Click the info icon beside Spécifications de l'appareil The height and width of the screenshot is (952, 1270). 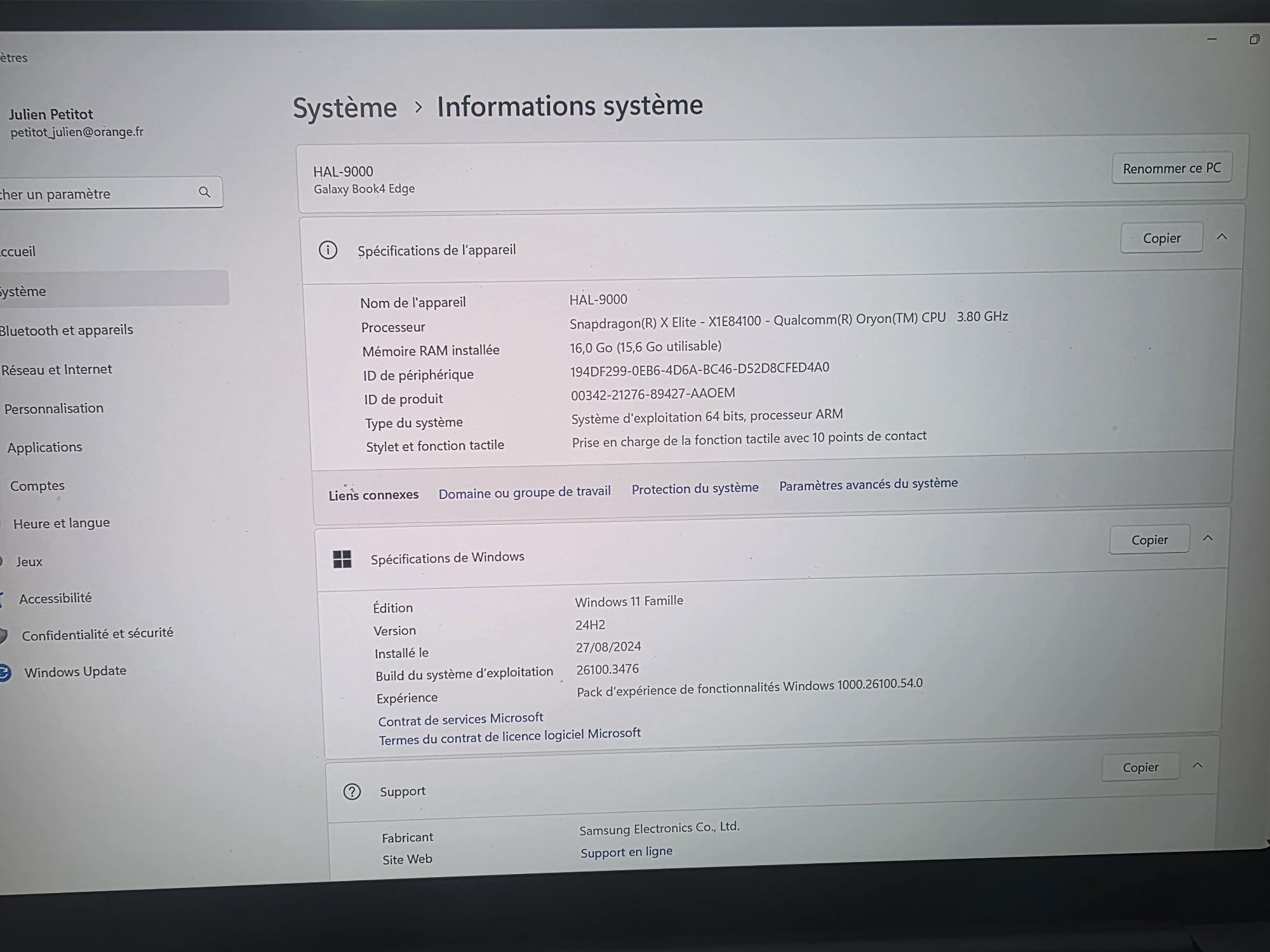(x=328, y=250)
